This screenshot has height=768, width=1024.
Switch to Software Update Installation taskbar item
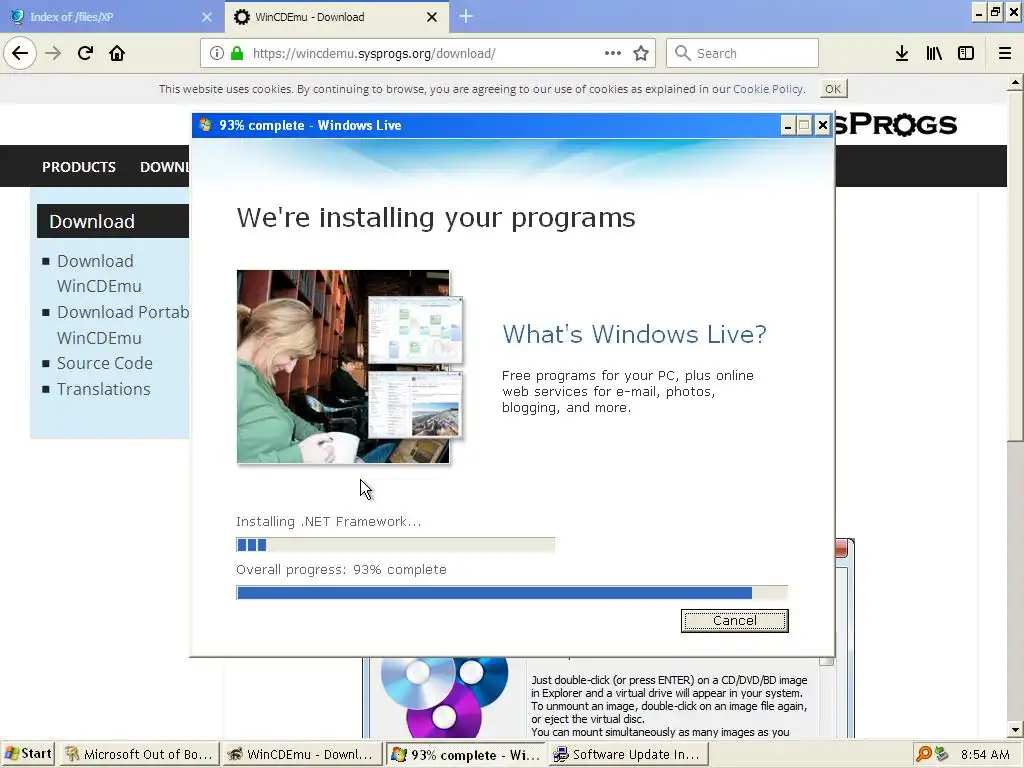point(627,754)
